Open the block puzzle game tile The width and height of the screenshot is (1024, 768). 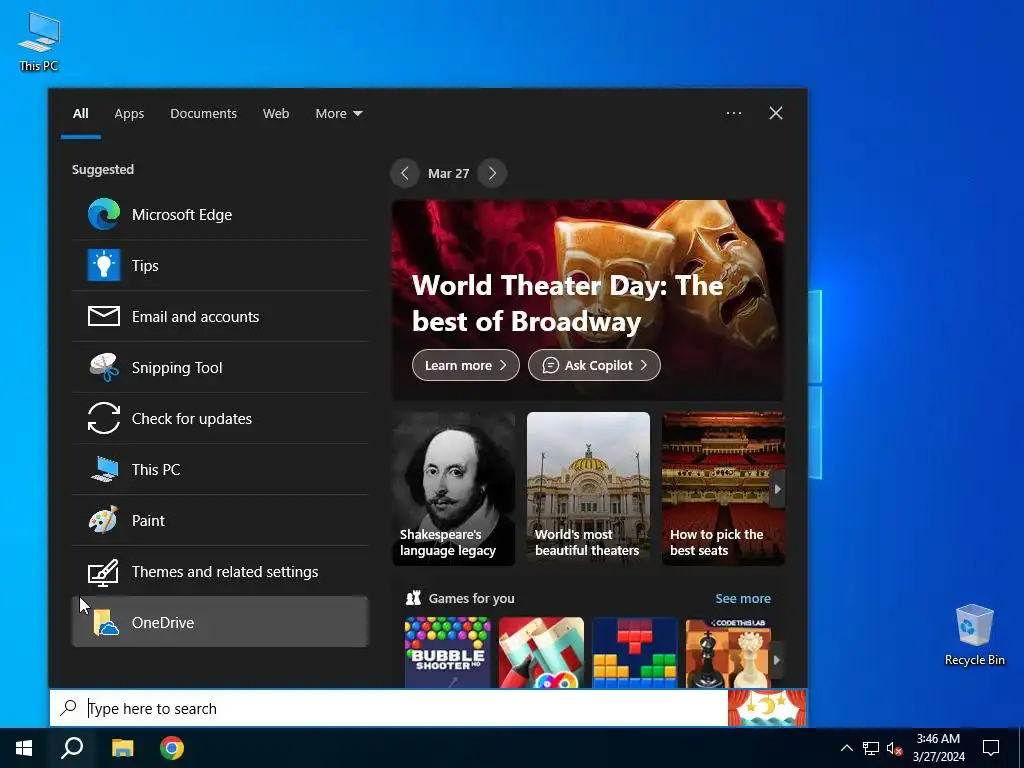[x=635, y=652]
